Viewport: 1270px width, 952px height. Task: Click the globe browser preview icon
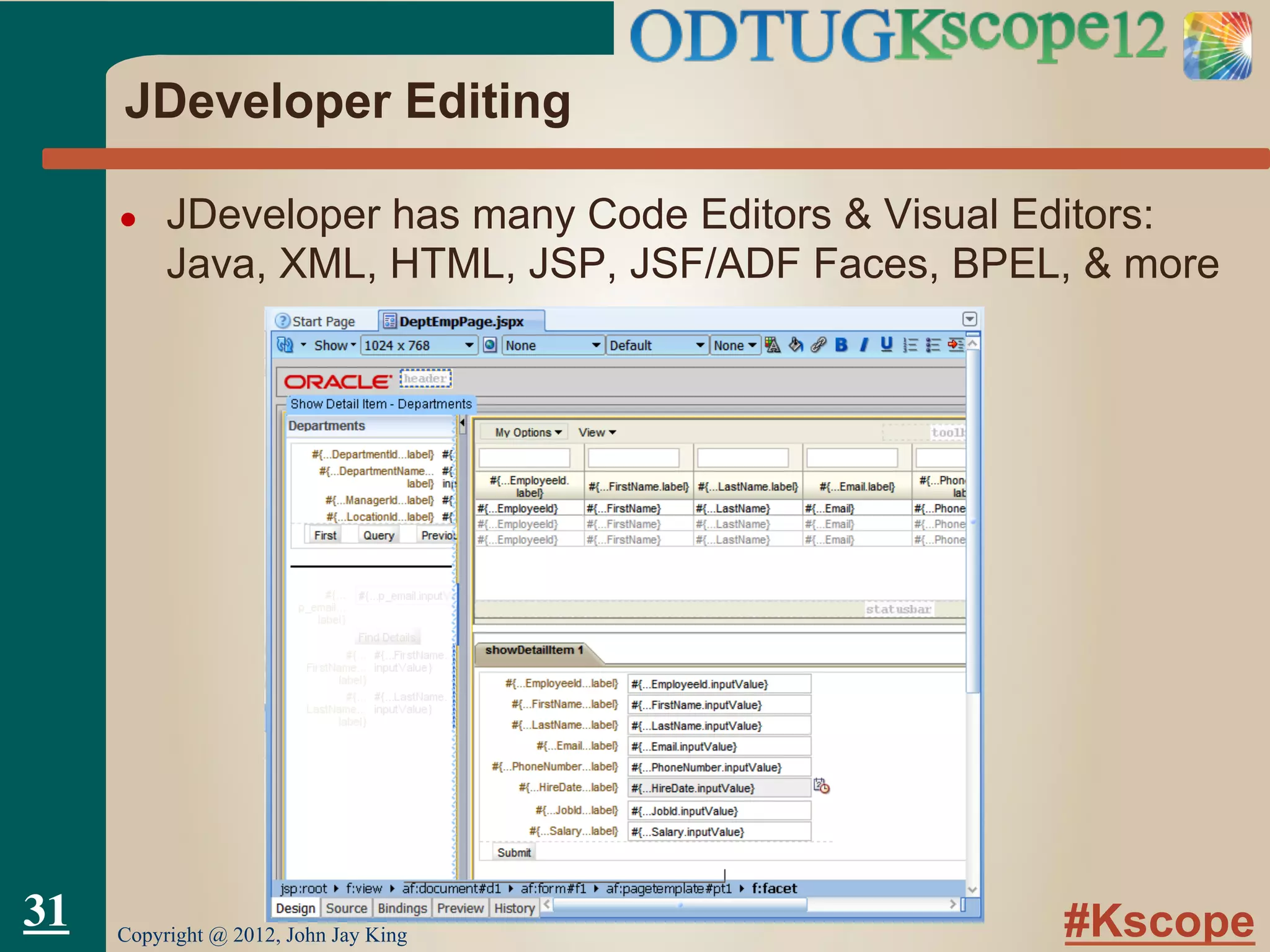click(490, 345)
